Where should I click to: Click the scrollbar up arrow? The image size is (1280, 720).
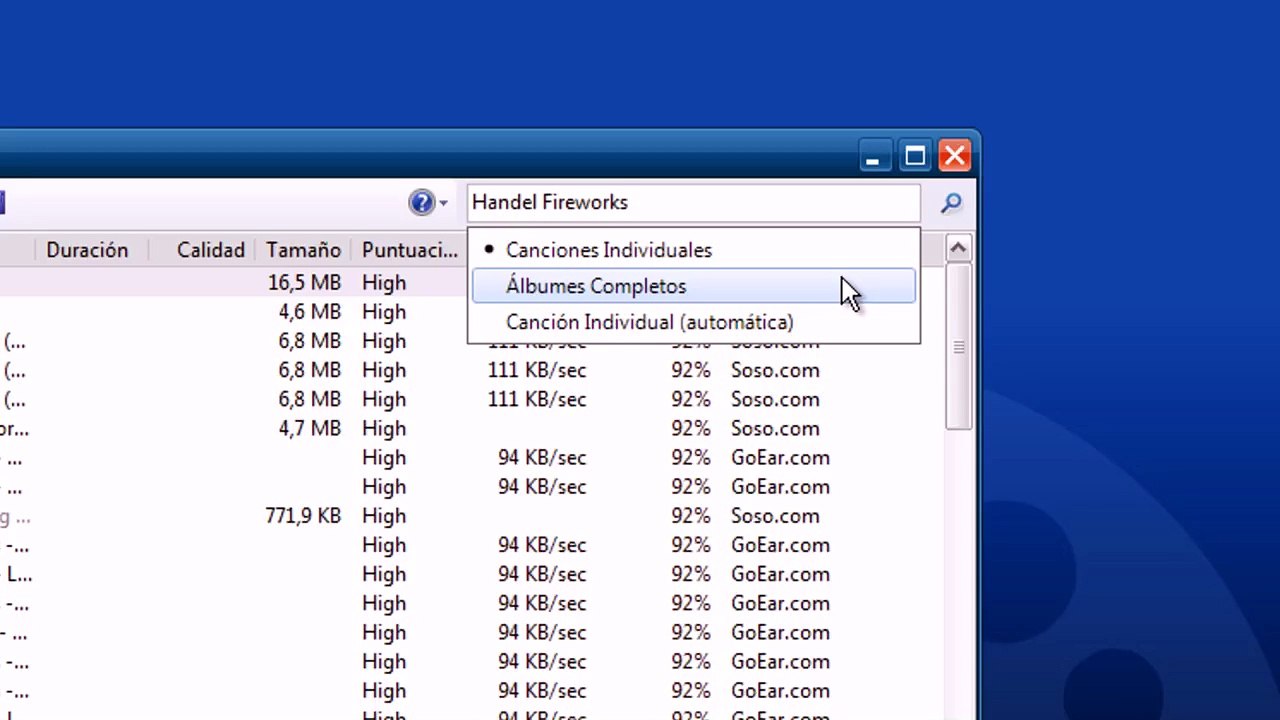click(x=958, y=248)
